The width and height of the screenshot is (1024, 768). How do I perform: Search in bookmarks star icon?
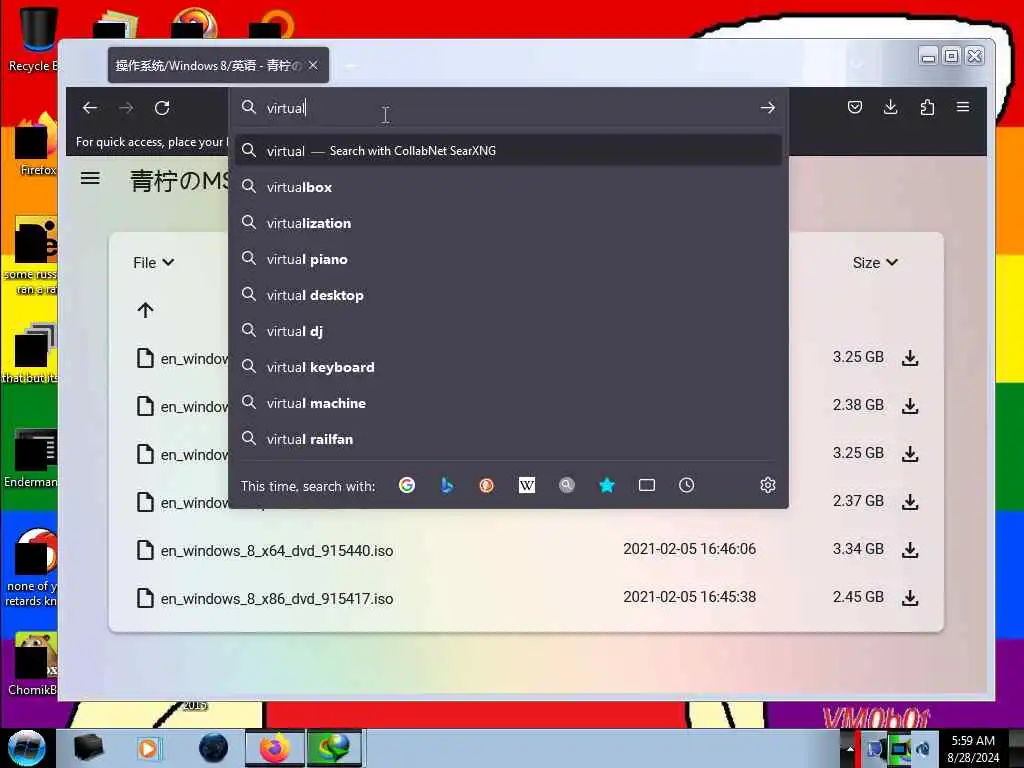click(607, 485)
